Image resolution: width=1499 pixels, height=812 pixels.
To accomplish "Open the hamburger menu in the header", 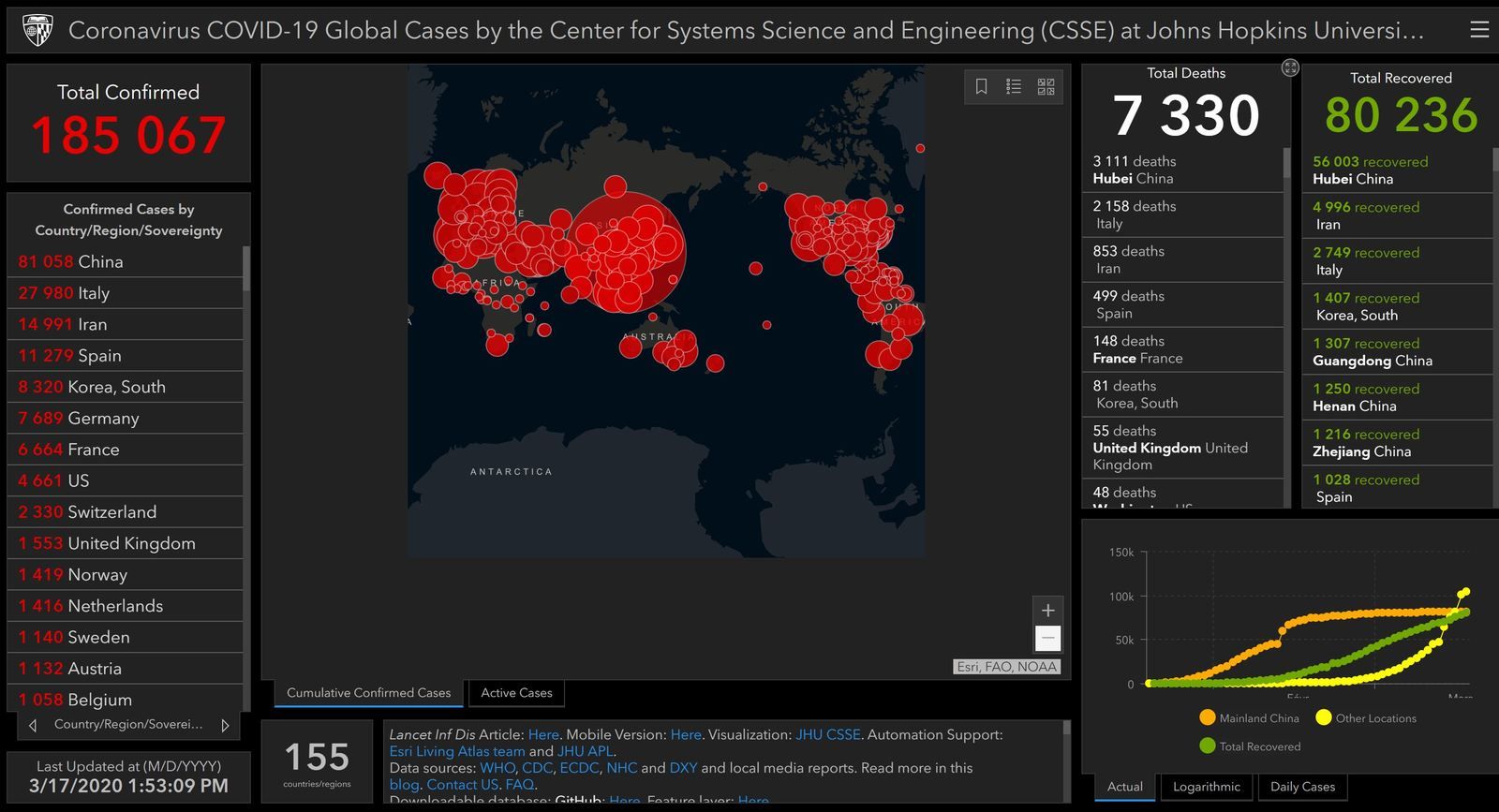I will [1479, 30].
